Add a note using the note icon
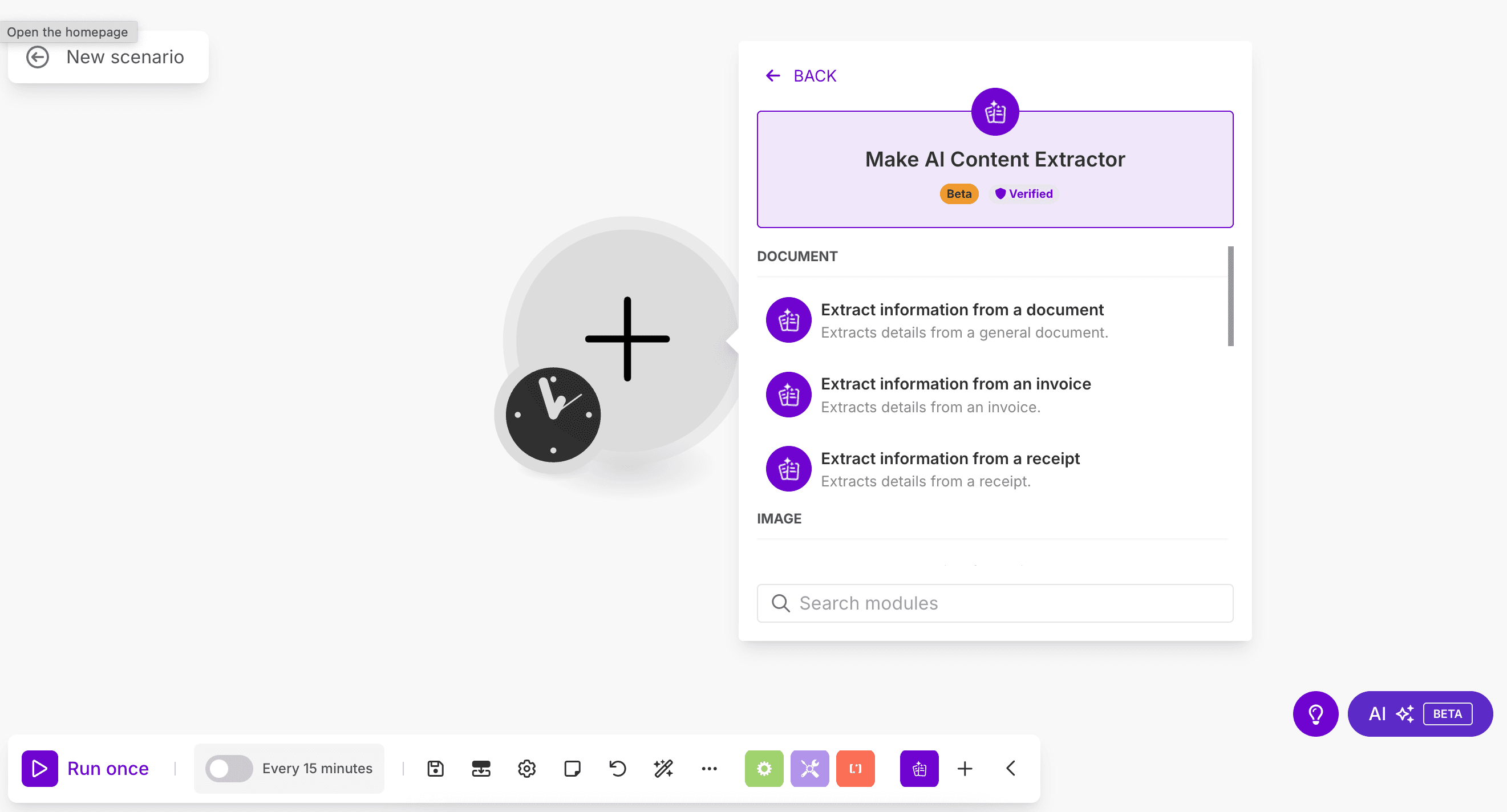 point(572,769)
